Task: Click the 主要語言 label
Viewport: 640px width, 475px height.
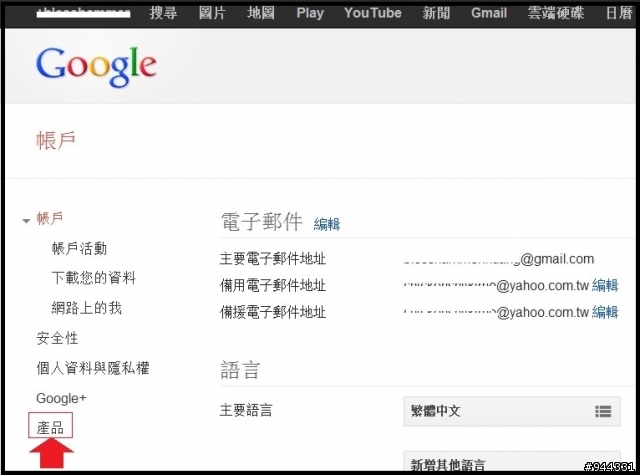Action: point(246,410)
